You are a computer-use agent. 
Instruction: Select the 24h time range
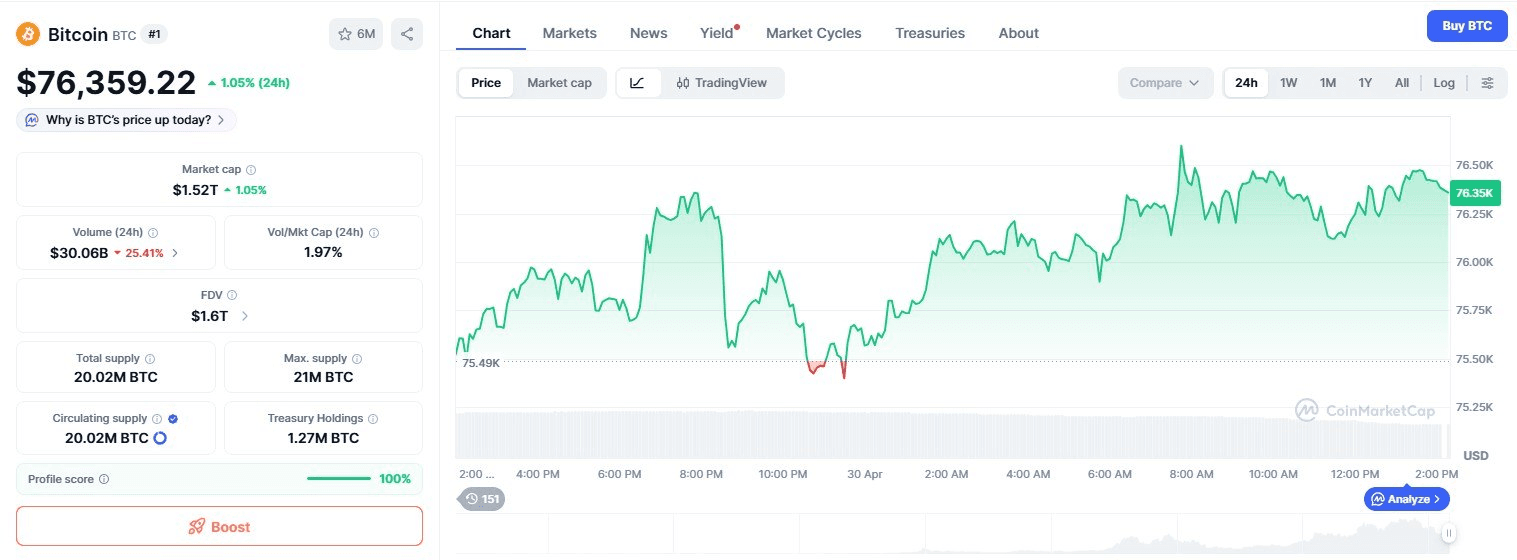[x=1246, y=83]
